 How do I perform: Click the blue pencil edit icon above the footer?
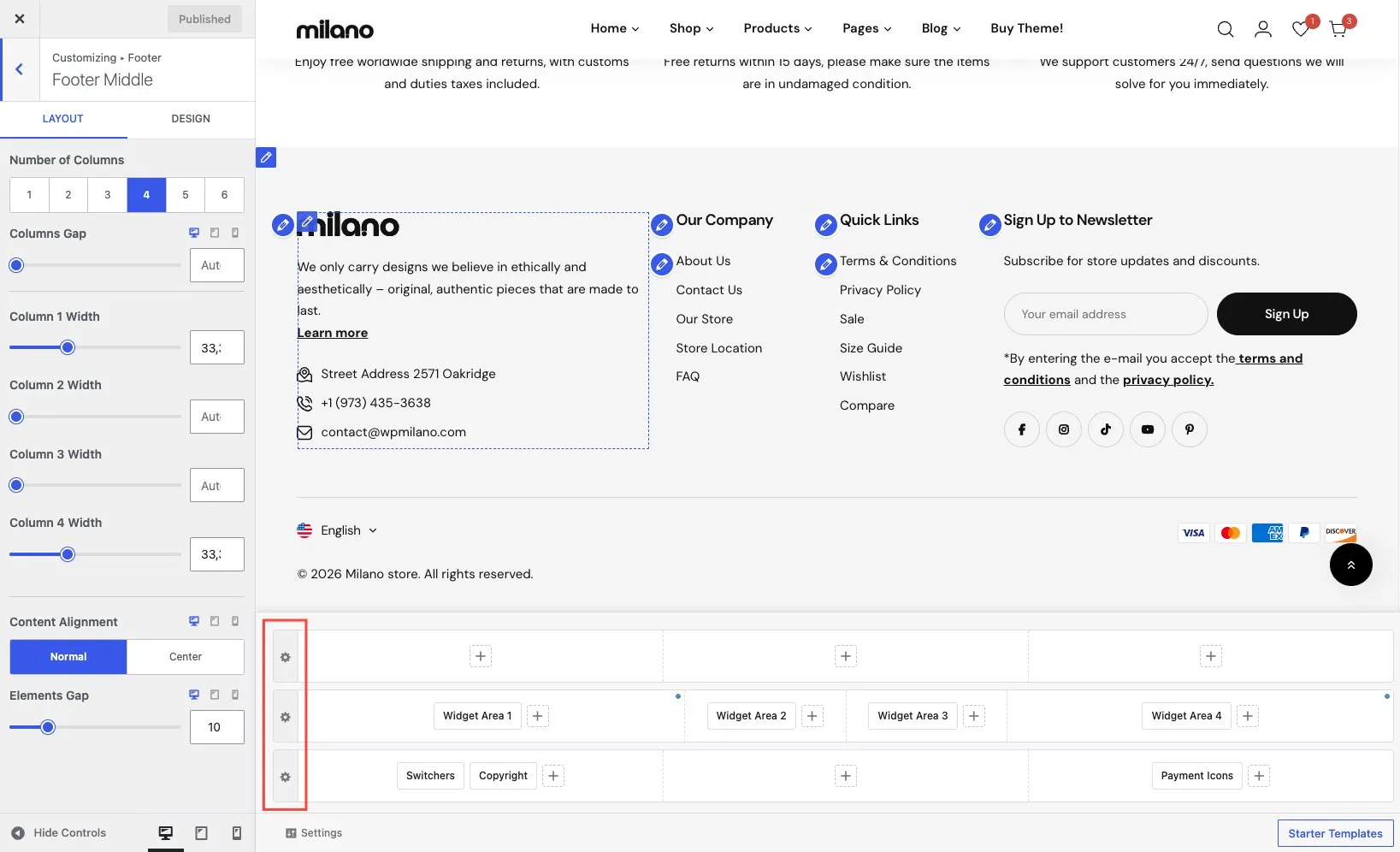tap(266, 157)
